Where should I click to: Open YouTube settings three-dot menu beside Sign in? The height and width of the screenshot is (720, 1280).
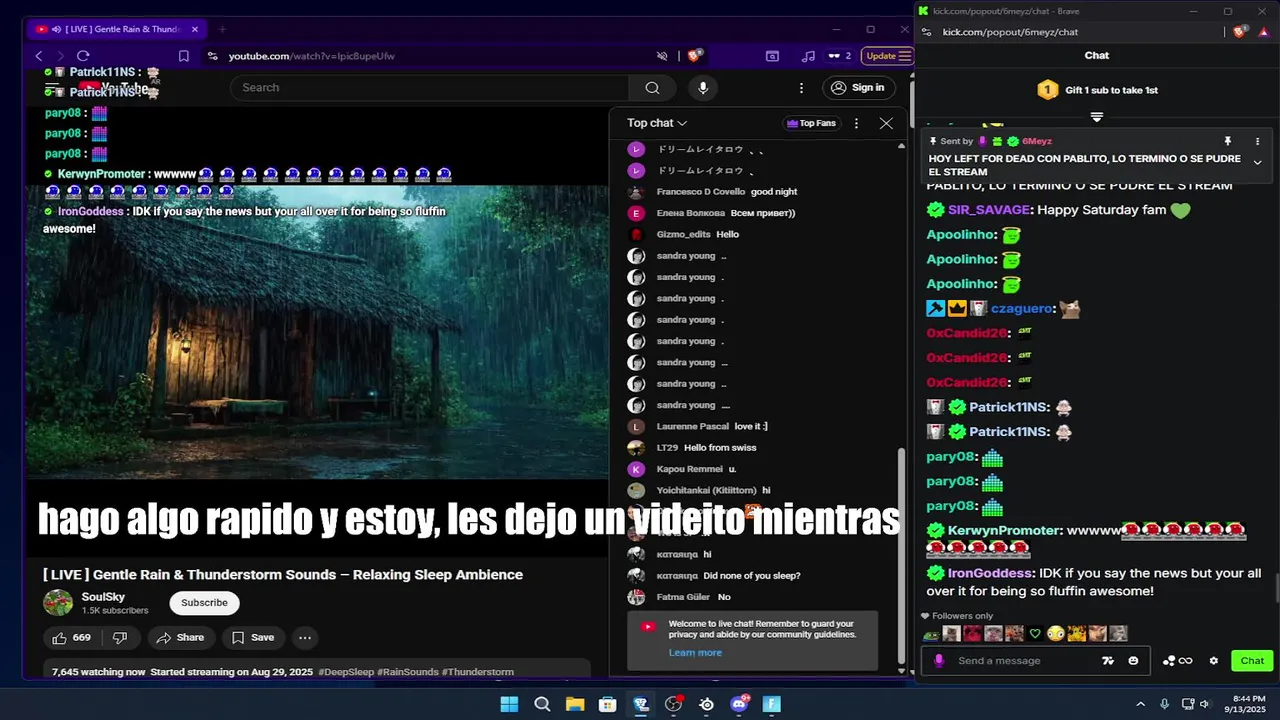[801, 88]
